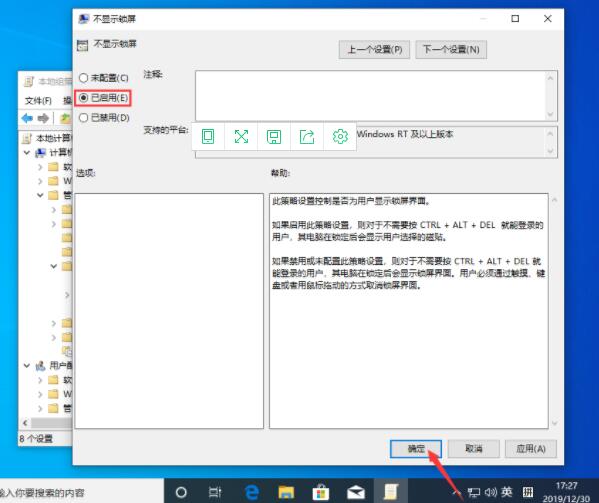Open File Explorer from the taskbar
599x503 pixels.
click(x=286, y=492)
